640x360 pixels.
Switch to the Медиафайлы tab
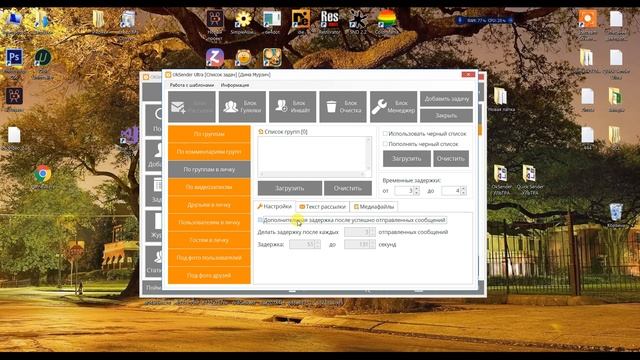click(374, 207)
